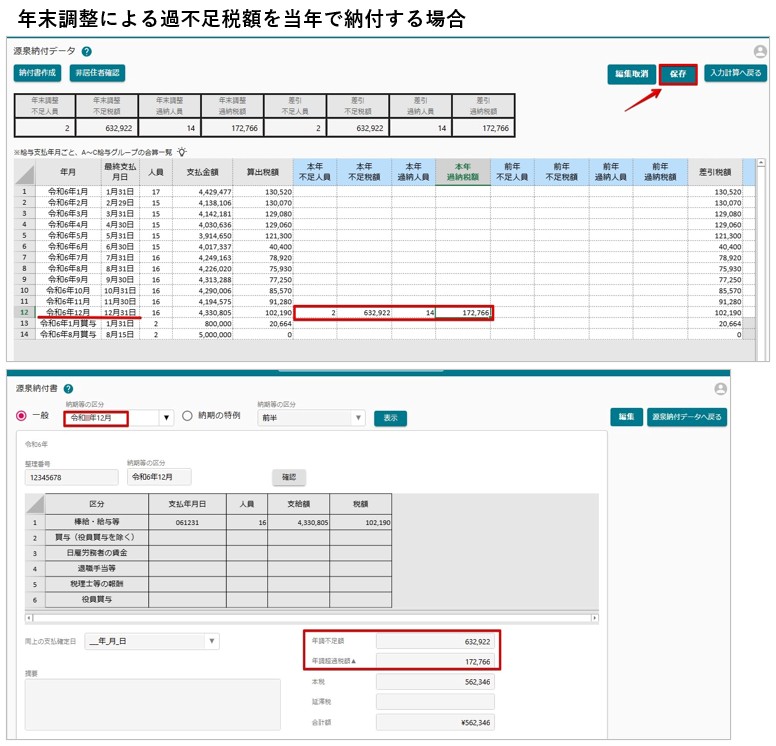The height and width of the screenshot is (746, 776).
Task: Open the 令和6年12月 period dropdown
Action: pos(166,418)
